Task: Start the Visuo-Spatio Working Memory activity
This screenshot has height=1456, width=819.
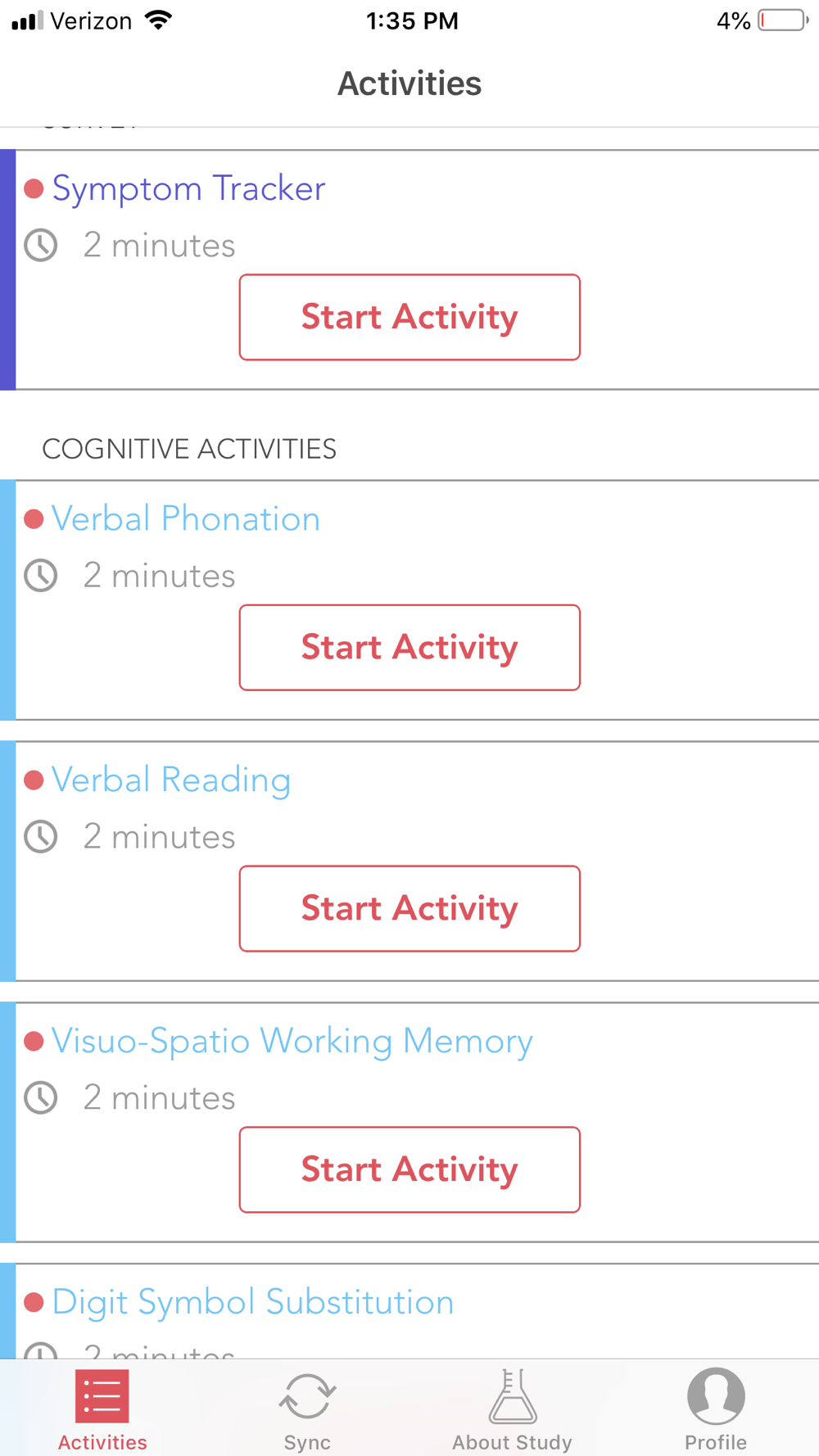Action: pyautogui.click(x=409, y=1169)
